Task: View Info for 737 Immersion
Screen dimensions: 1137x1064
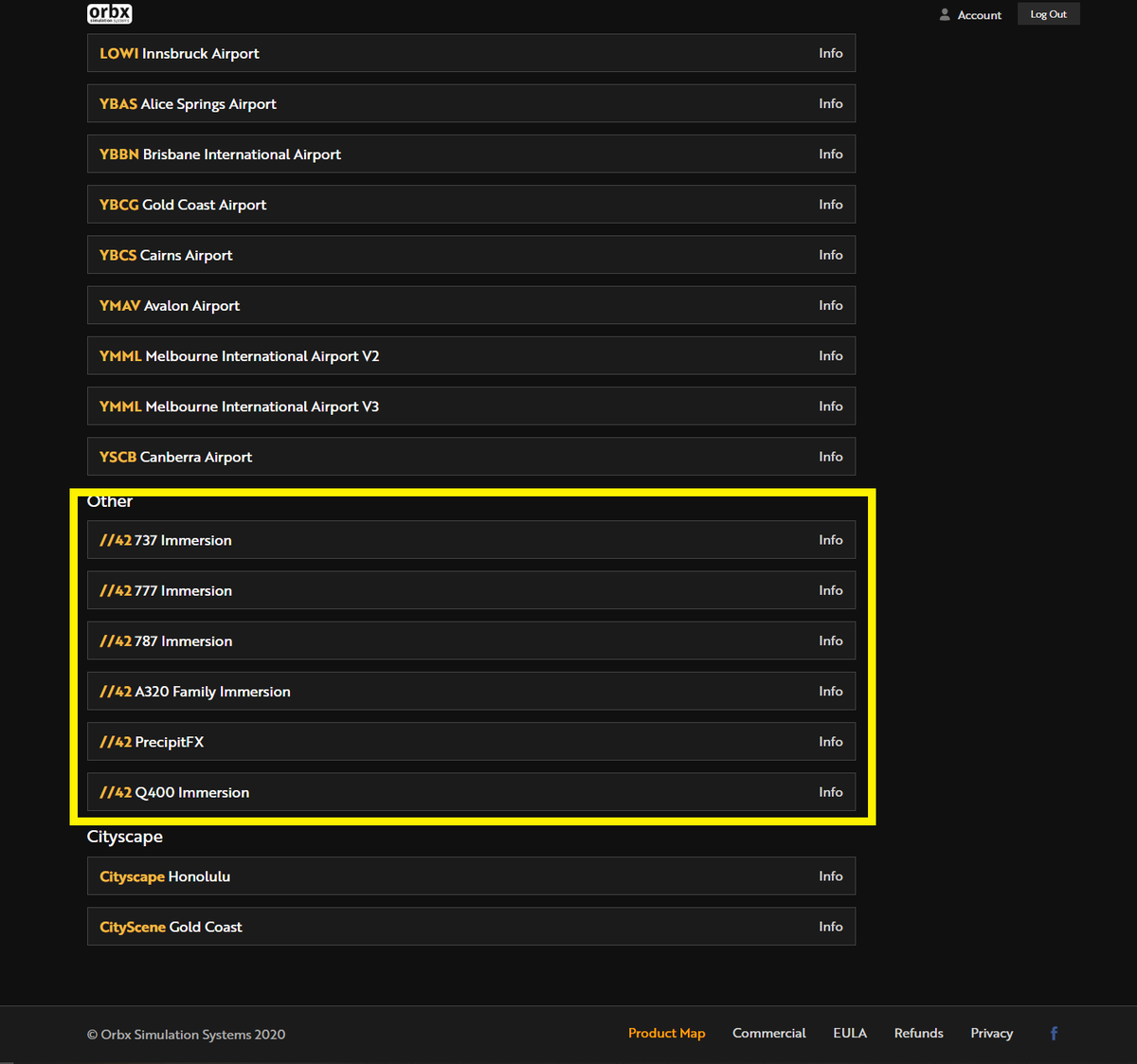Action: coord(831,540)
